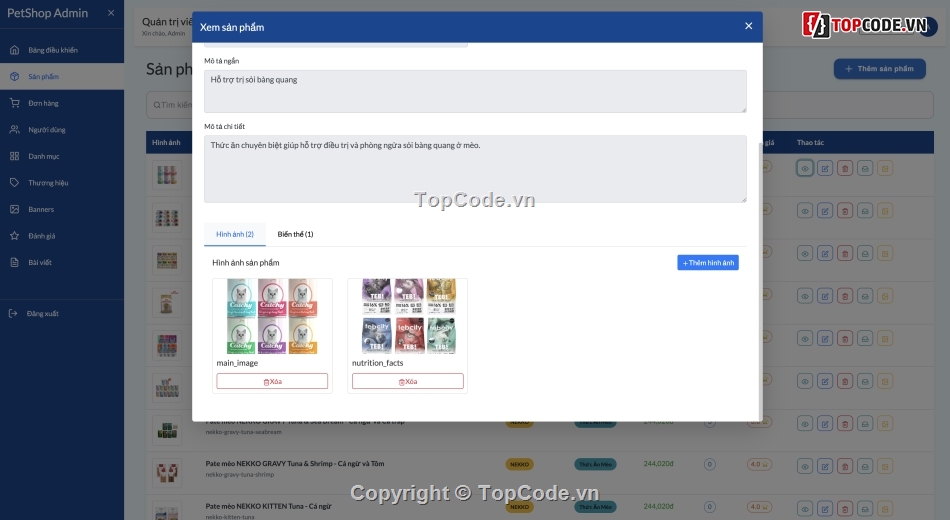Click the slug text nekko-gravy-tuna-seabream
Viewport: 950px width, 520px height.
[243, 432]
